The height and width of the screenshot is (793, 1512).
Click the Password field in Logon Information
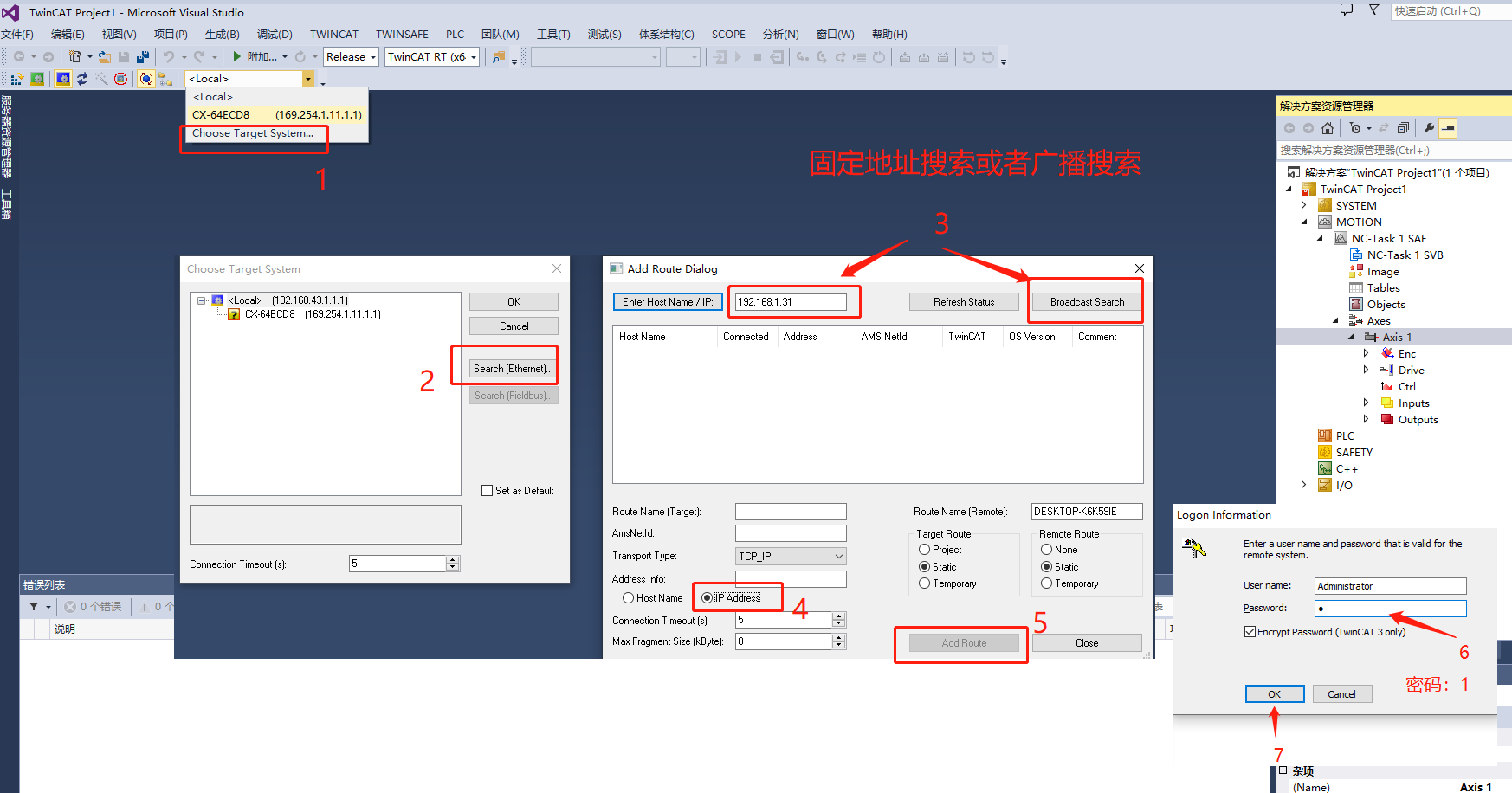(1391, 609)
